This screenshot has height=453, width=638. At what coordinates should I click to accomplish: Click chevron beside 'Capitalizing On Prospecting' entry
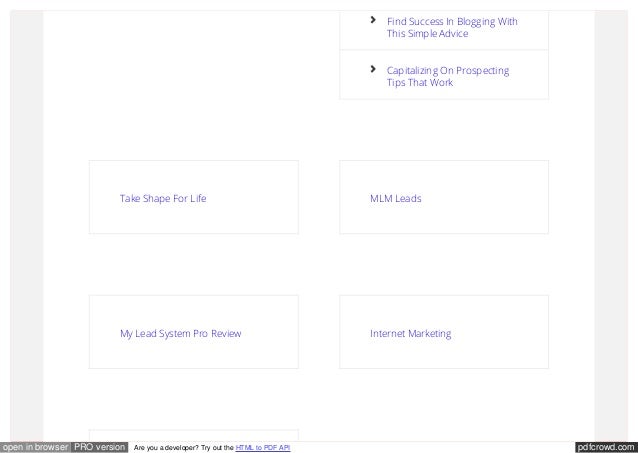point(373,69)
